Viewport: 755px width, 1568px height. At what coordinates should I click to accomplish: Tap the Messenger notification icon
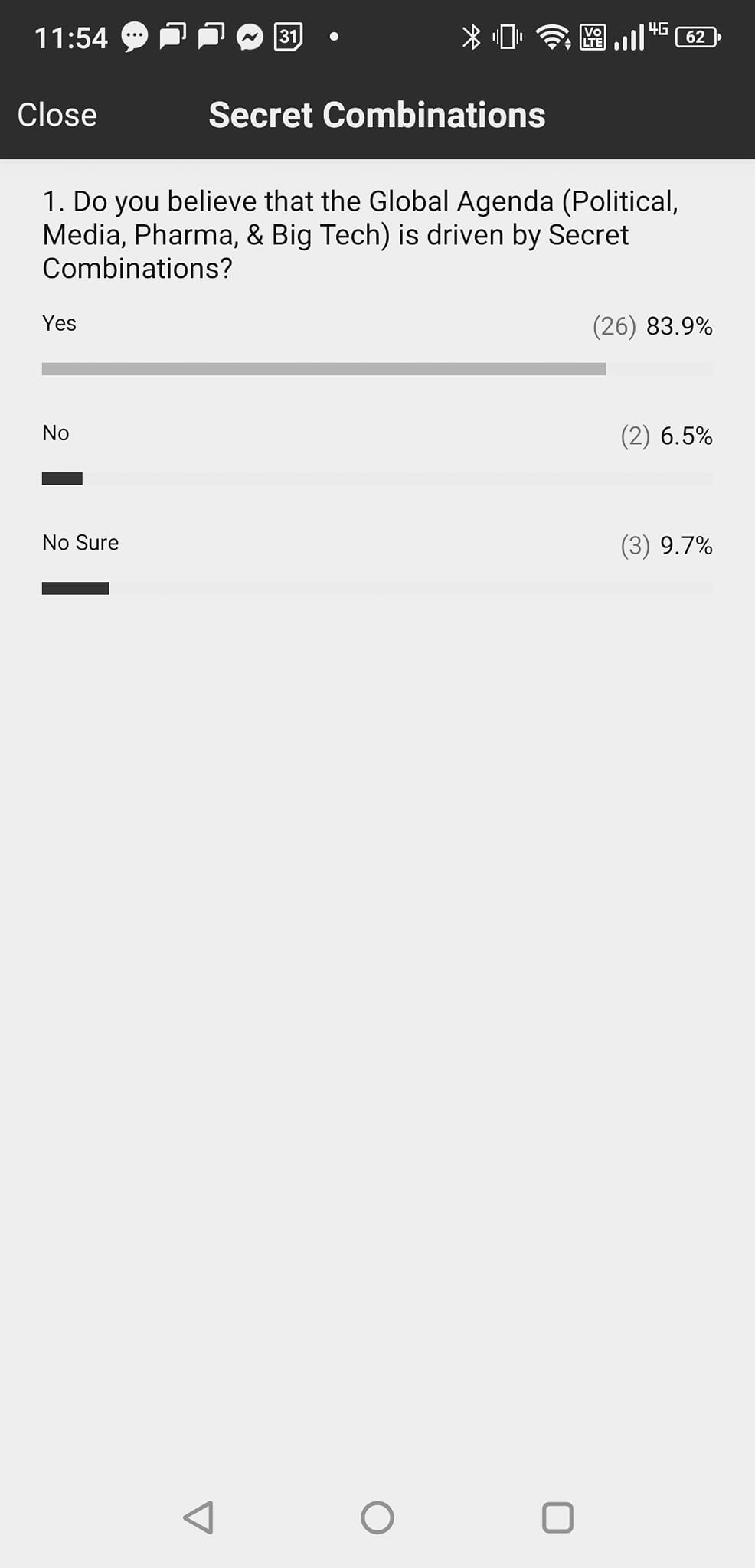pyautogui.click(x=250, y=37)
